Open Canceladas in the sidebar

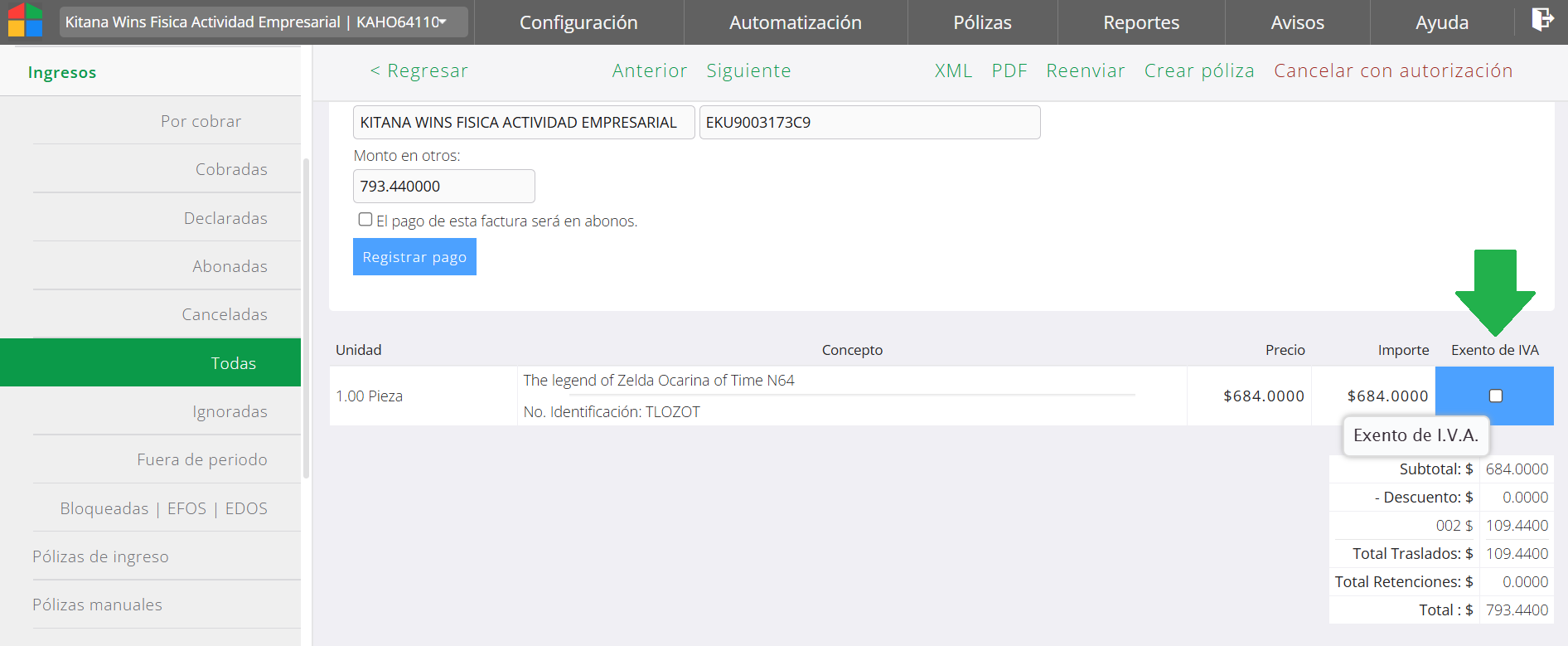pos(225,314)
